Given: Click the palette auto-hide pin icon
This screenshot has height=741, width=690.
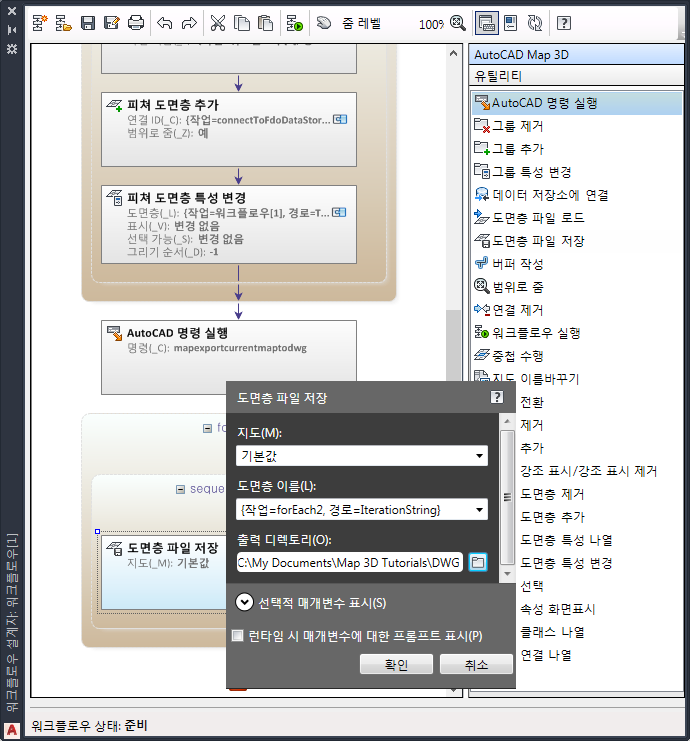Looking at the screenshot, I should tap(12, 30).
